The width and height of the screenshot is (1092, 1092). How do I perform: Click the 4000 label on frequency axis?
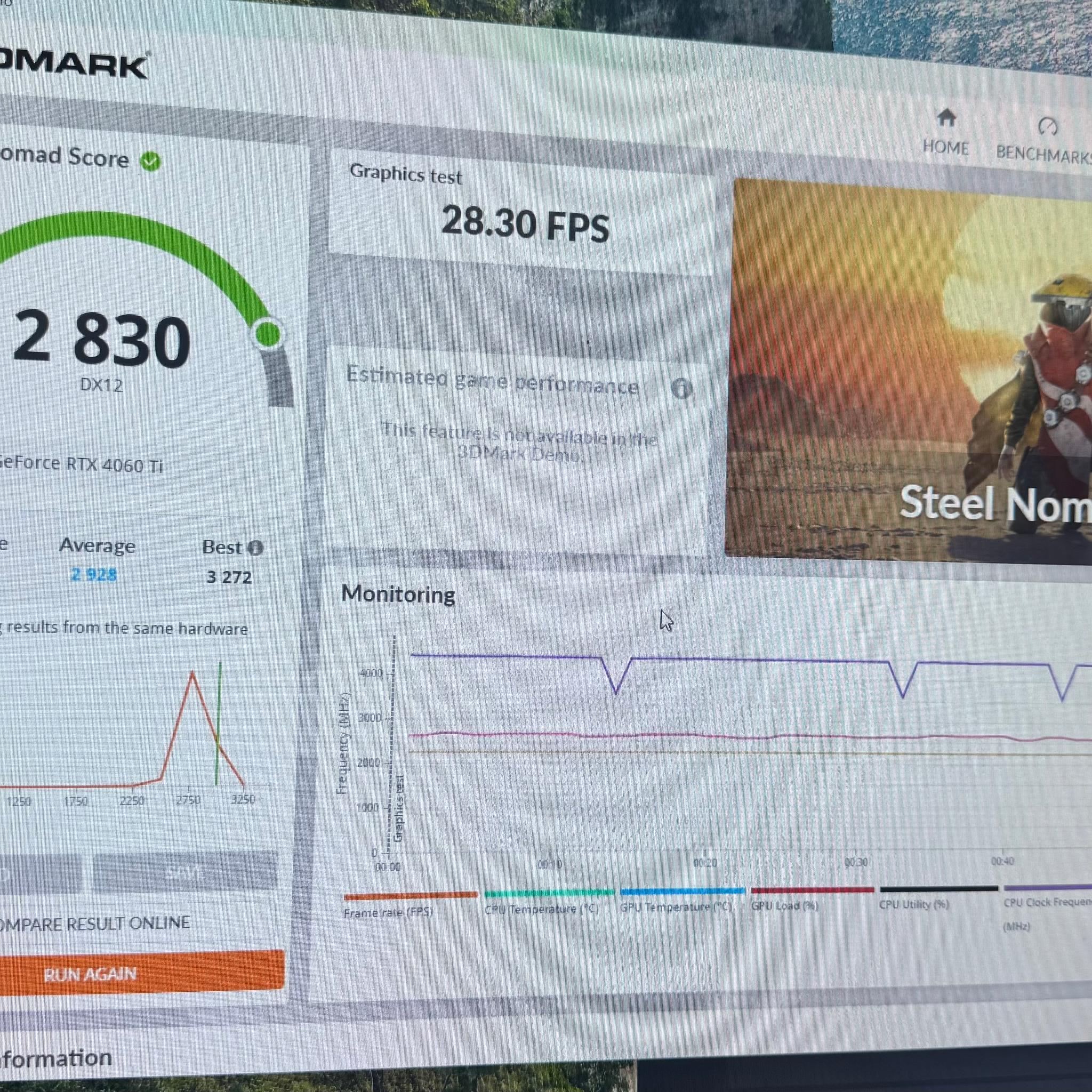coord(371,673)
